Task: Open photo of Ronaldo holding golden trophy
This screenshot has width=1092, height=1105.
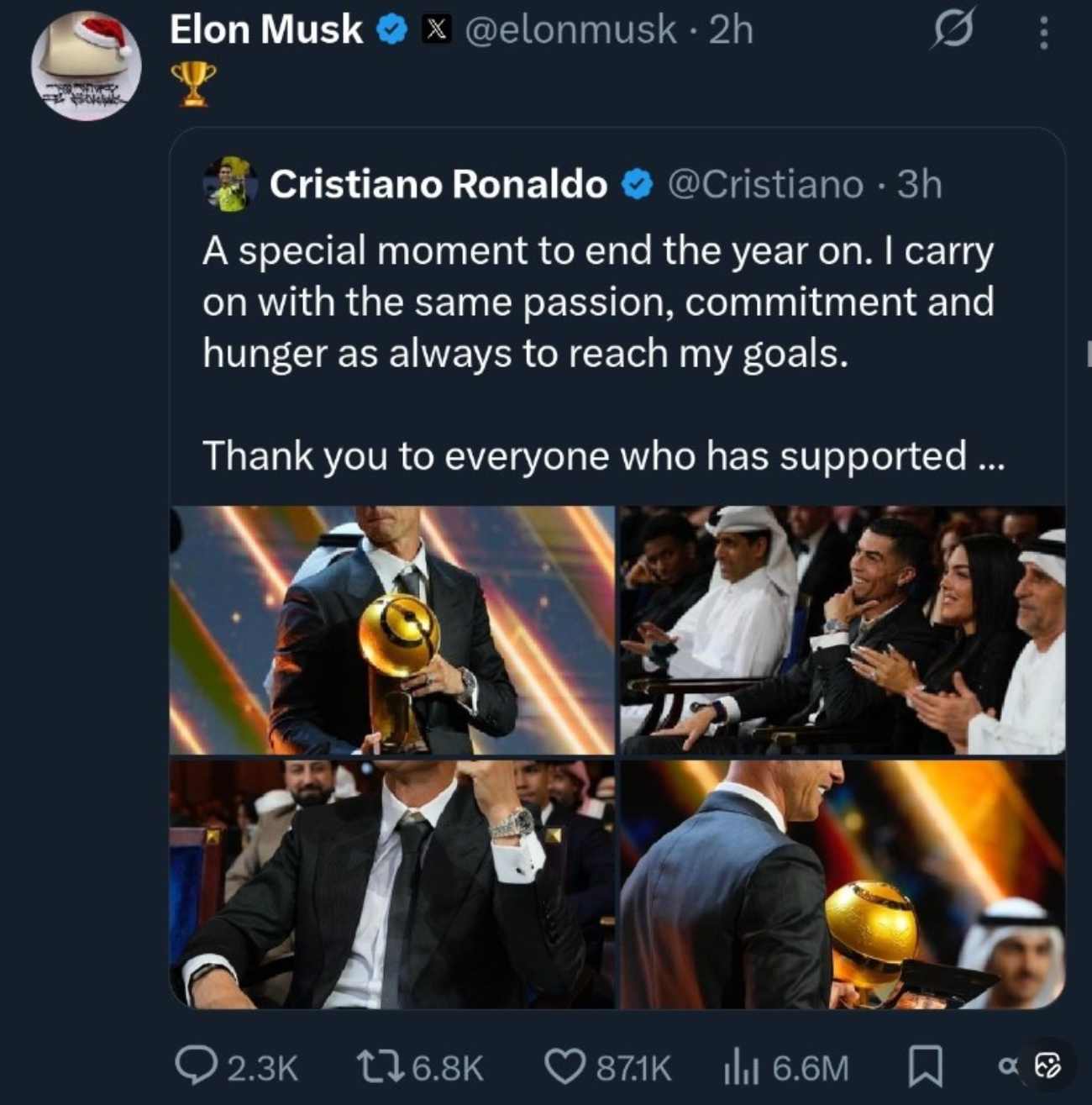Action: pos(392,630)
